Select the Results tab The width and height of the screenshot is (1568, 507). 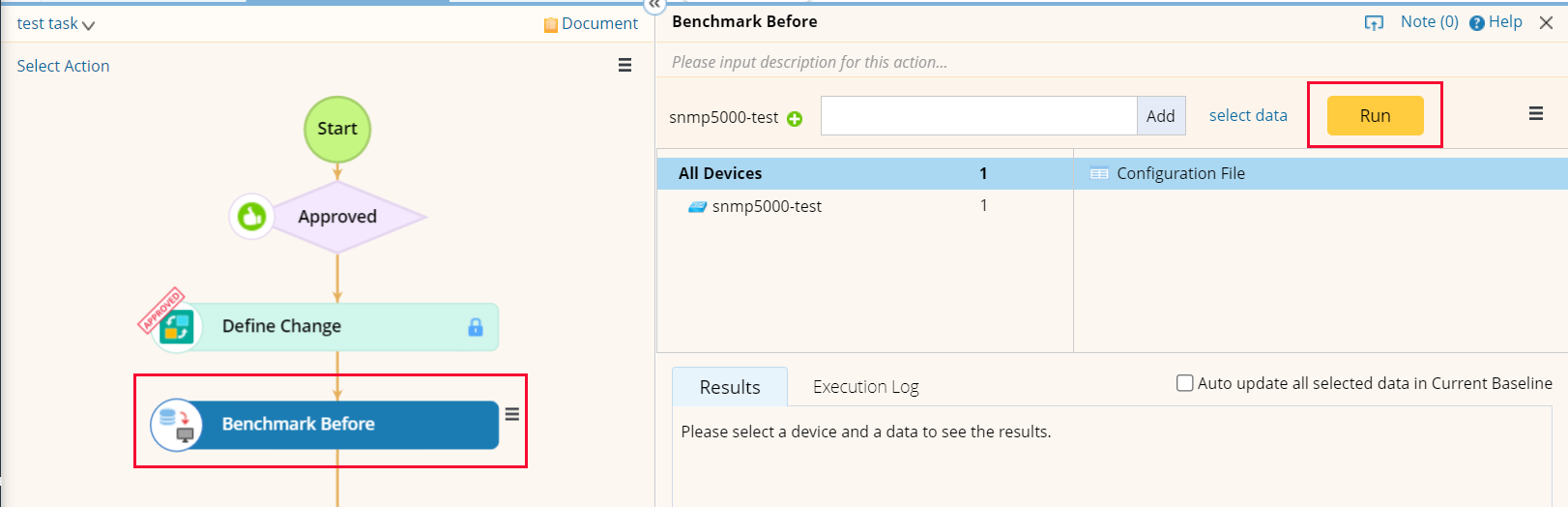(730, 387)
